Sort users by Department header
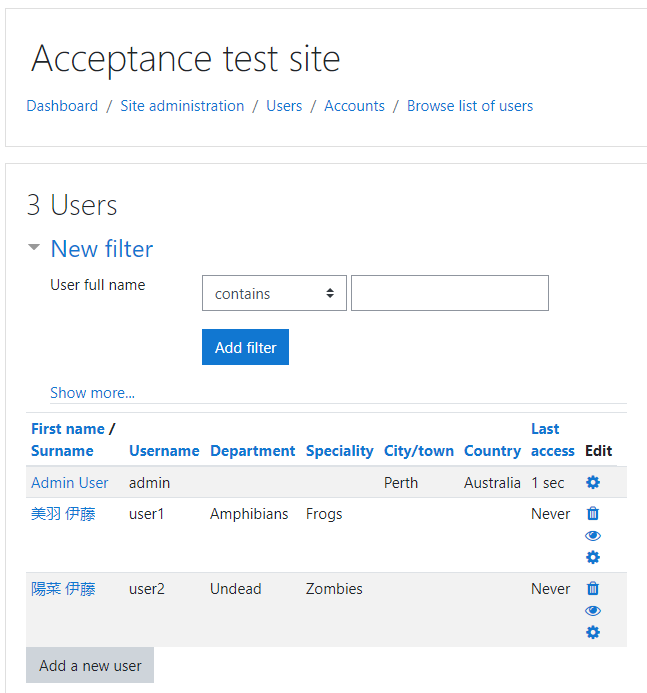This screenshot has height=693, width=647. point(252,451)
